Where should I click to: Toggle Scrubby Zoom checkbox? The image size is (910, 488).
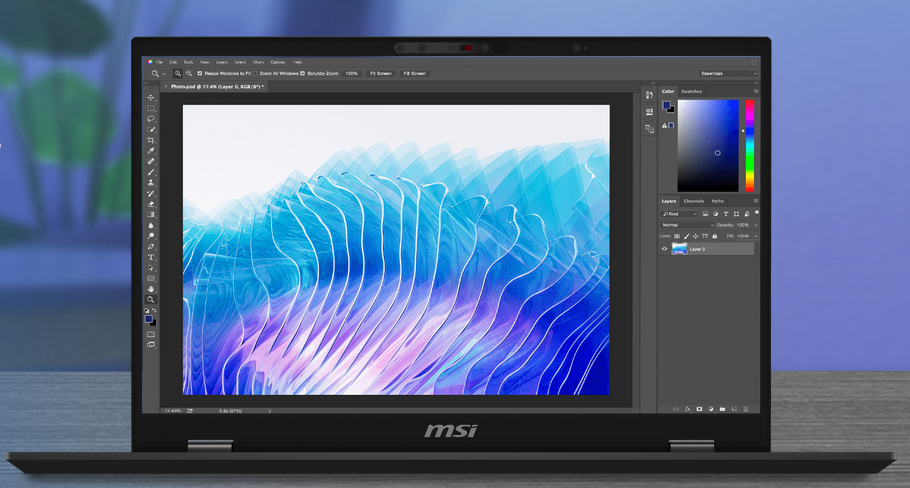coord(302,74)
